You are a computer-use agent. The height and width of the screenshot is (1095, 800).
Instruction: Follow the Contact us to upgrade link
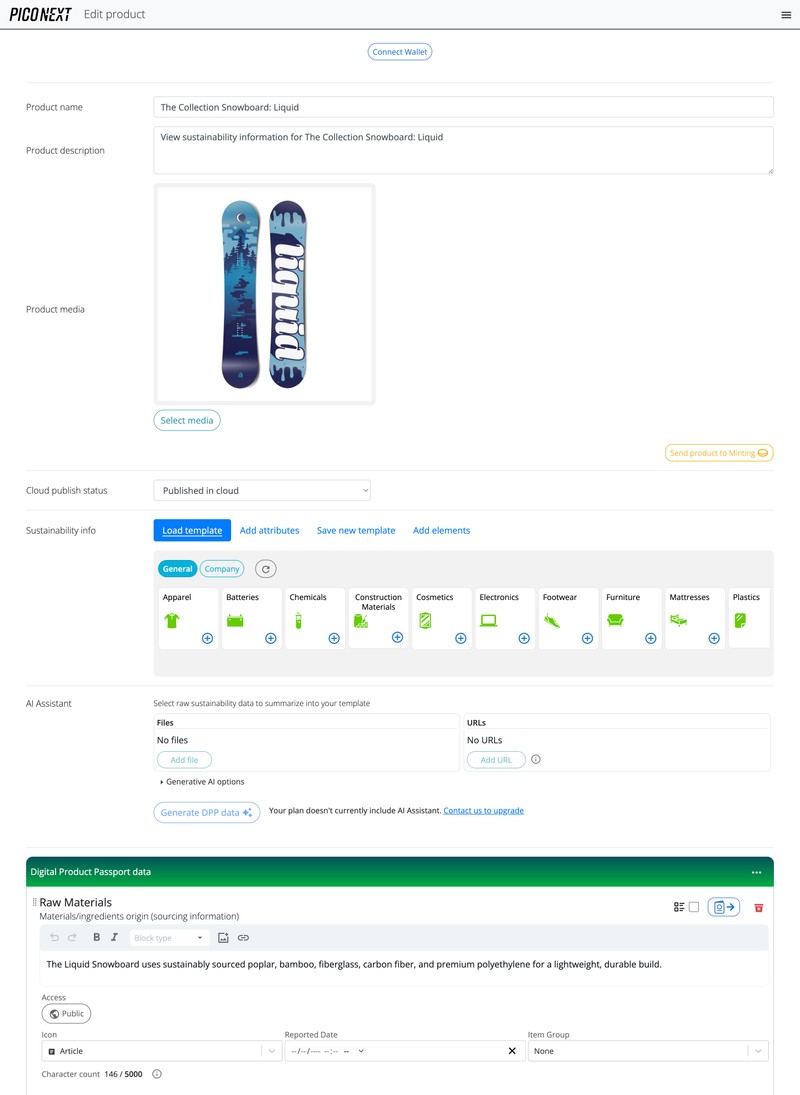[x=483, y=811]
